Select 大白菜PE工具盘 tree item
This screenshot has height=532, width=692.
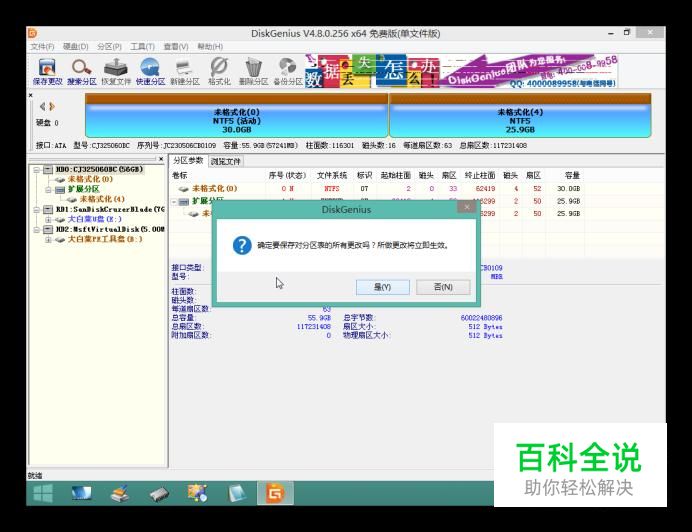point(105,239)
